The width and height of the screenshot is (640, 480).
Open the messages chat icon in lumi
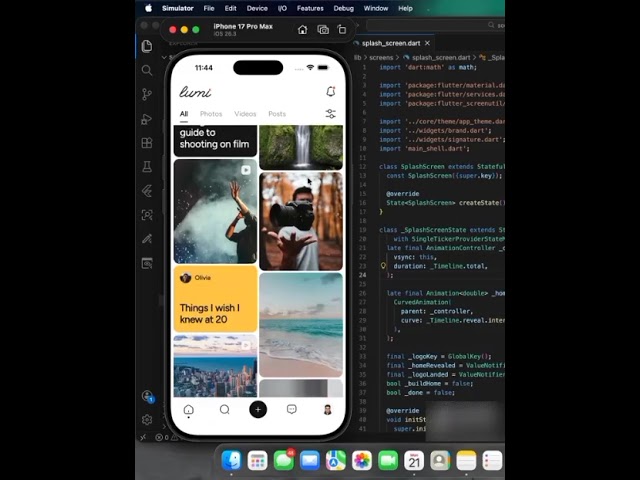coord(291,409)
